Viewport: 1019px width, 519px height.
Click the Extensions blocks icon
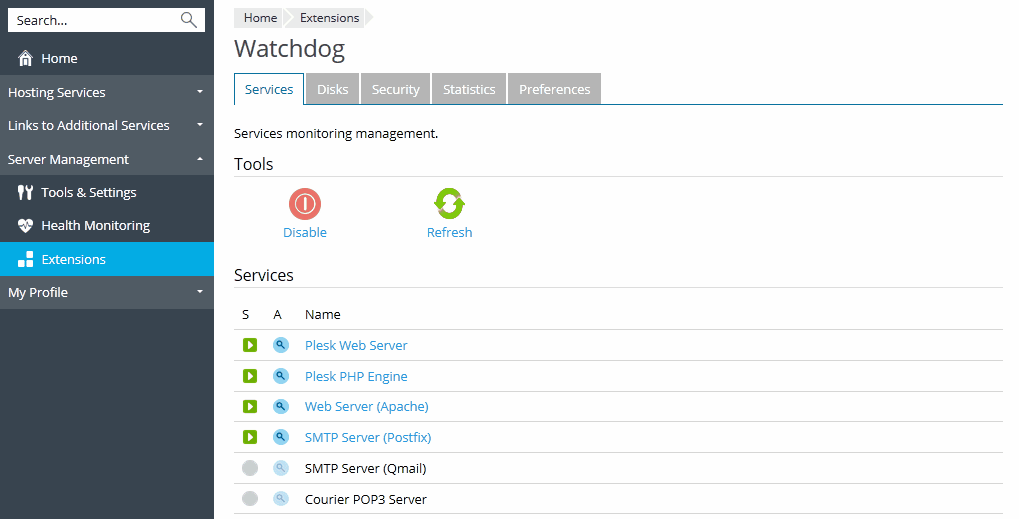26,260
